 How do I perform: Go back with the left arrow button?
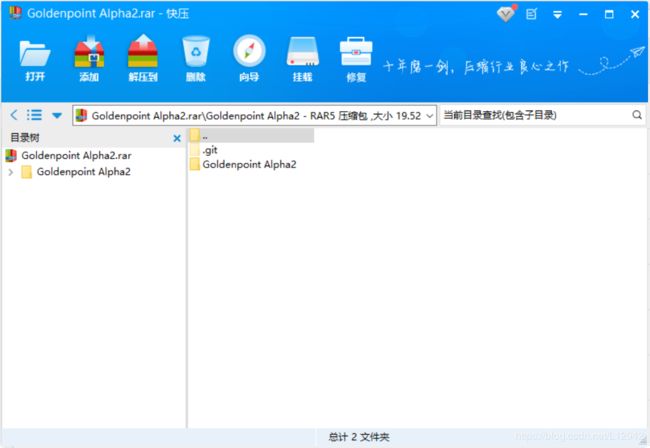pyautogui.click(x=14, y=115)
